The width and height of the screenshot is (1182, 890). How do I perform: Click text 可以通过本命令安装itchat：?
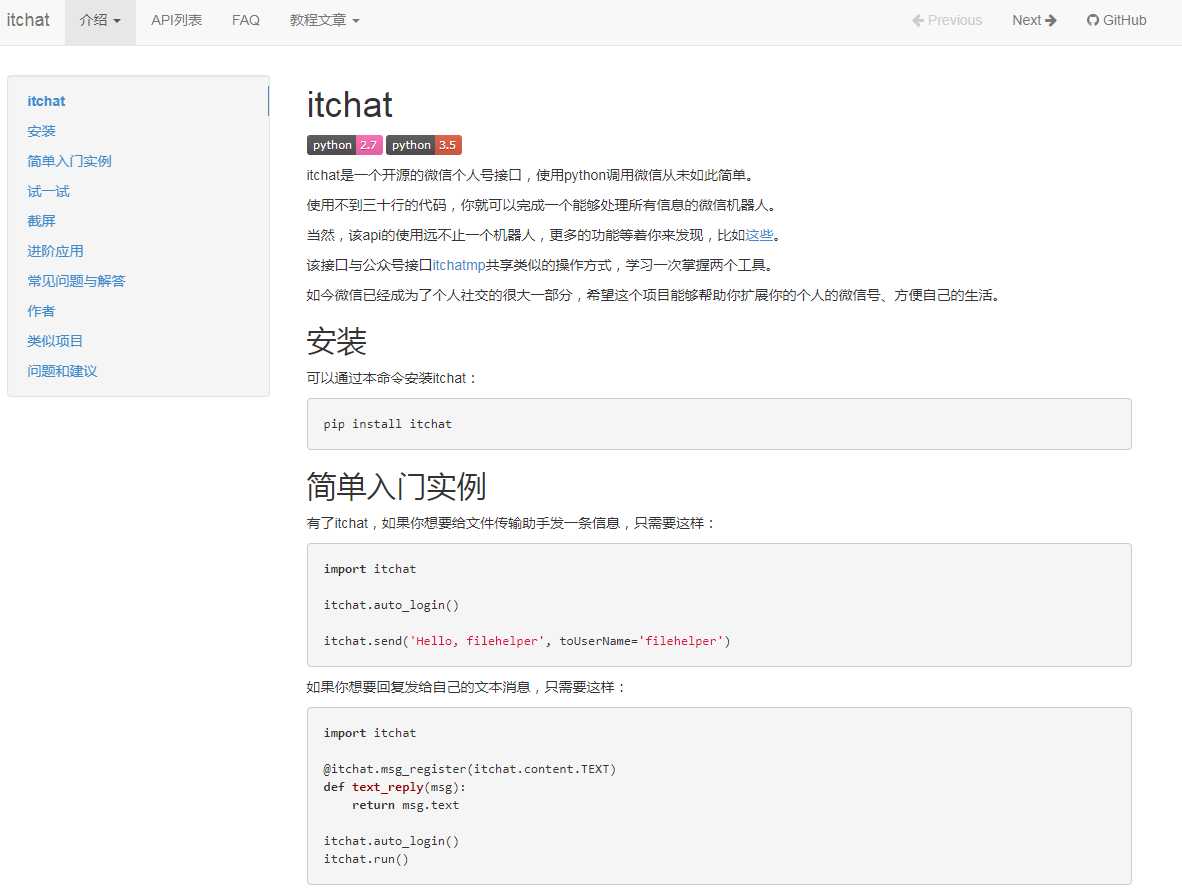[392, 378]
